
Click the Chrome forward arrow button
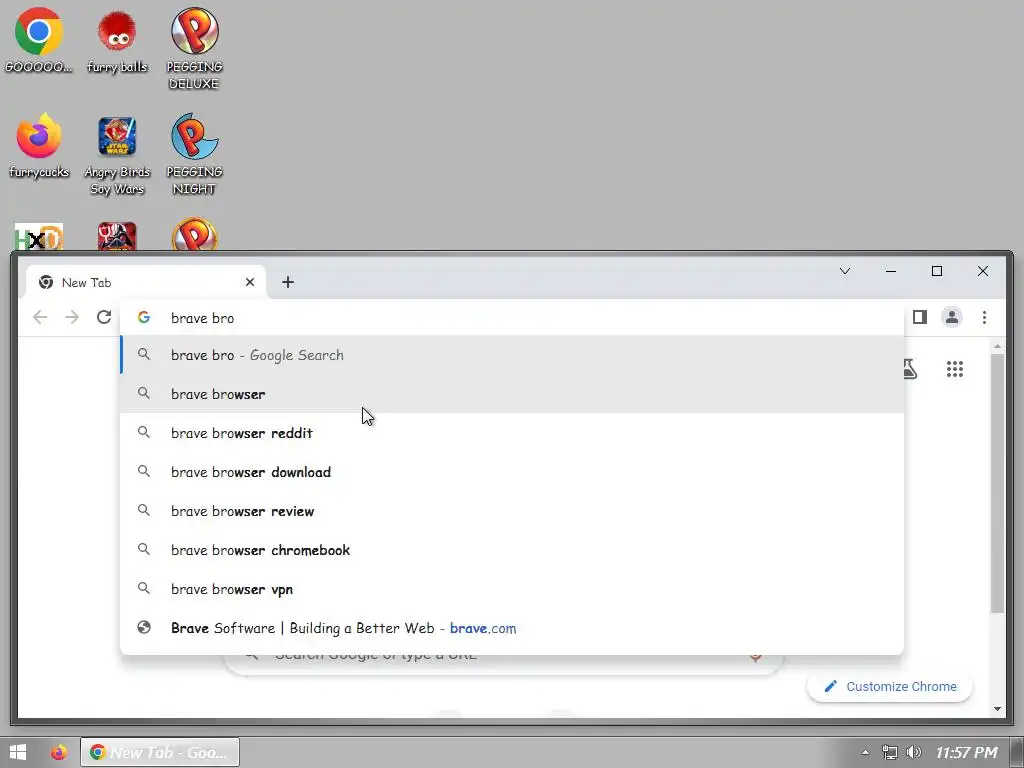tap(72, 317)
